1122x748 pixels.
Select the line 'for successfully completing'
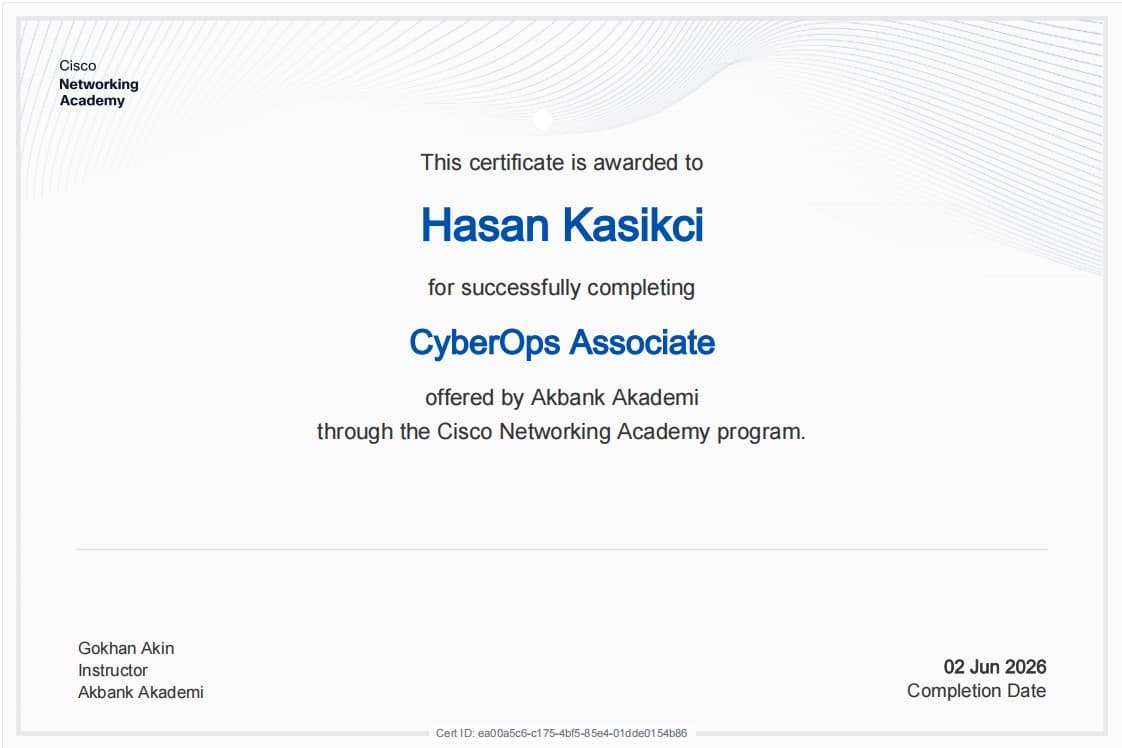click(562, 288)
